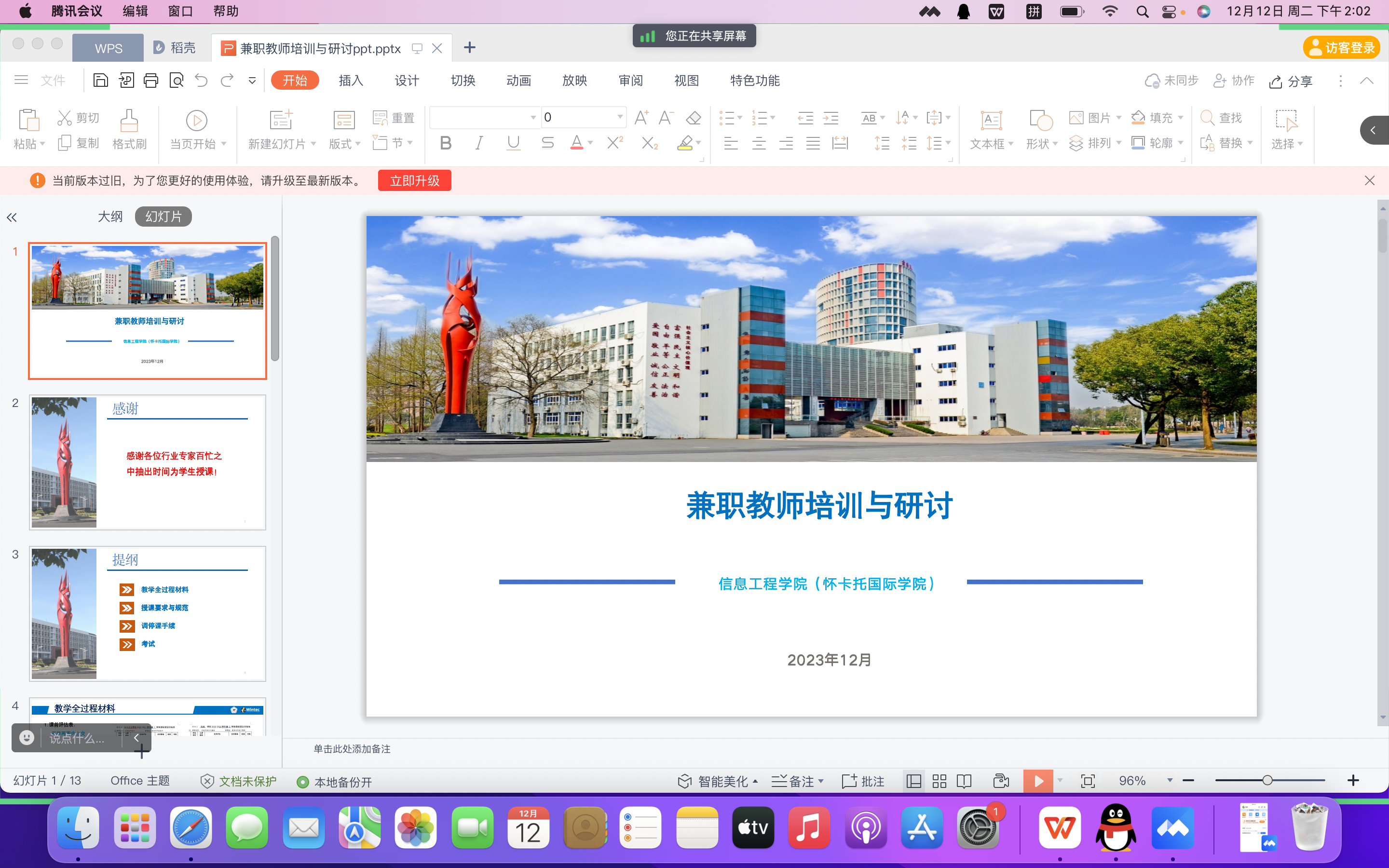The image size is (1389, 868).
Task: Center-align the text
Action: 759,143
